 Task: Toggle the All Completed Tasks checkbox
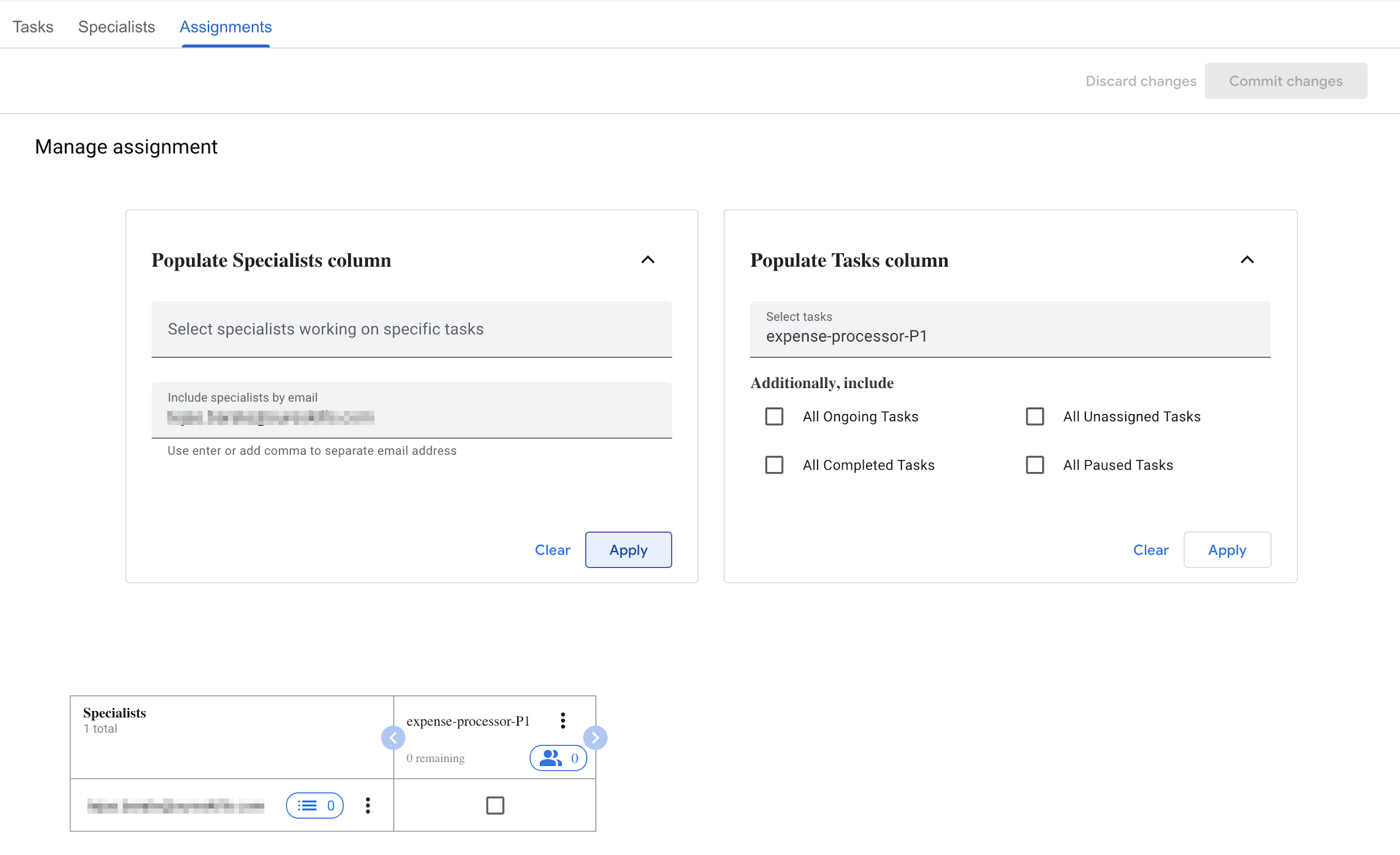click(774, 464)
